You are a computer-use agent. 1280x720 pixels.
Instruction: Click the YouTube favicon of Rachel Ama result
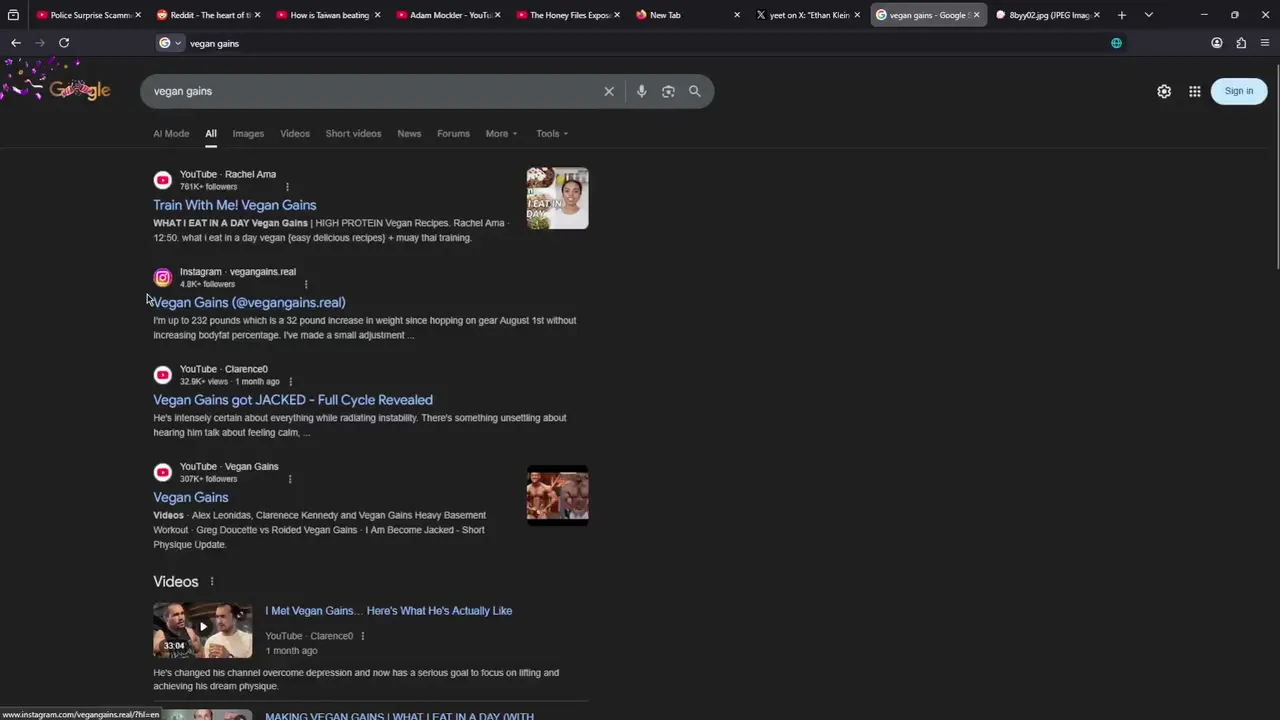coord(162,180)
